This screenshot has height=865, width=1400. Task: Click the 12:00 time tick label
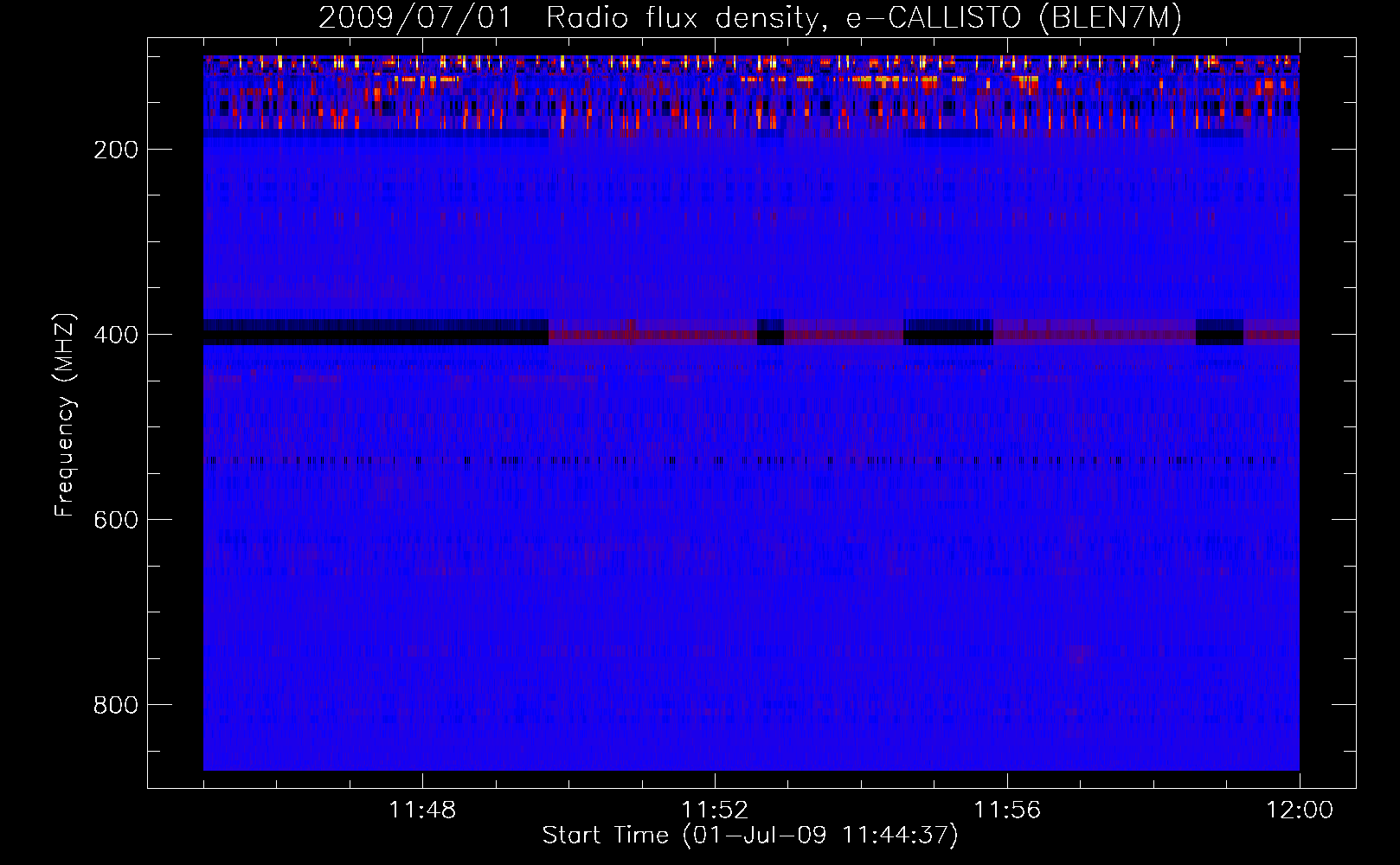coord(1300,811)
